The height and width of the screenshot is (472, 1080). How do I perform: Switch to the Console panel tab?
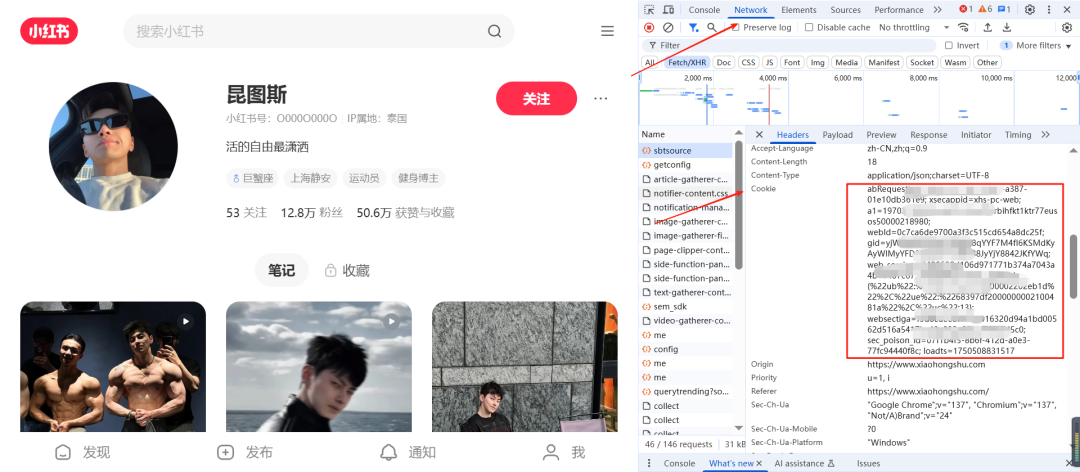point(704,10)
